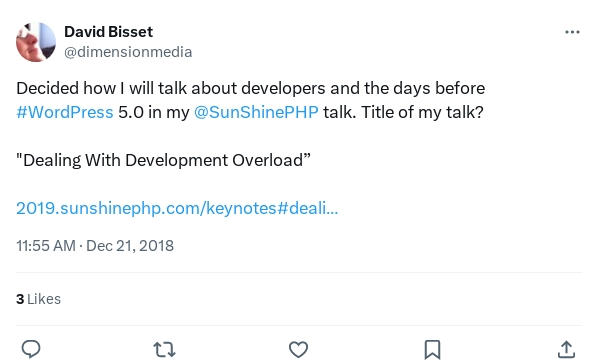
Task: Follow the 2019.sunshinephp.com keynotes link
Action: click(x=177, y=208)
